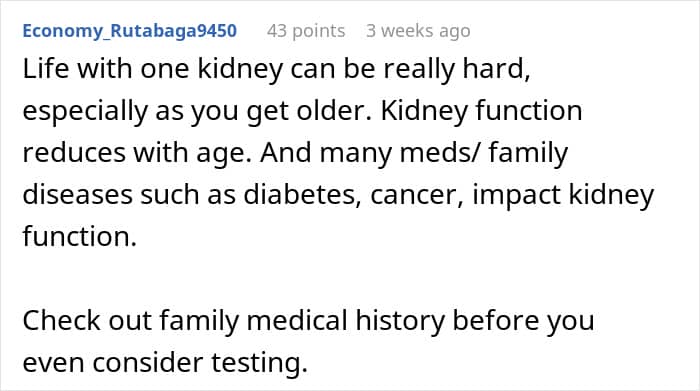Click the word diabetes in the comment
Screen dimensions: 700x391
(302, 195)
